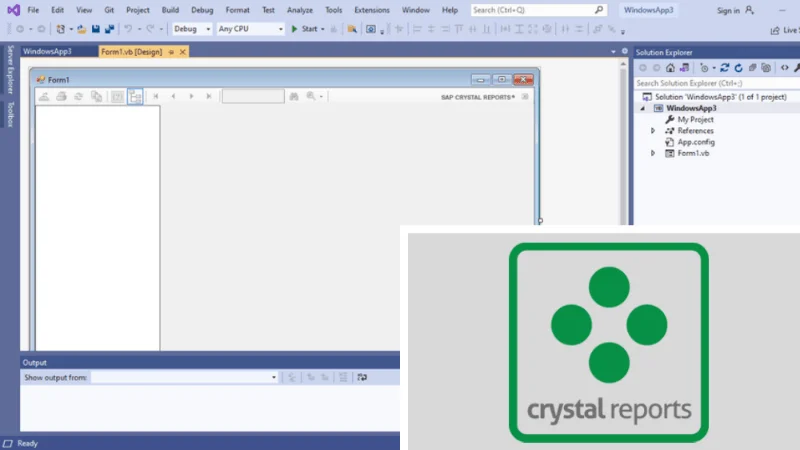Go to first page in report viewer
The width and height of the screenshot is (800, 450).
pos(156,96)
